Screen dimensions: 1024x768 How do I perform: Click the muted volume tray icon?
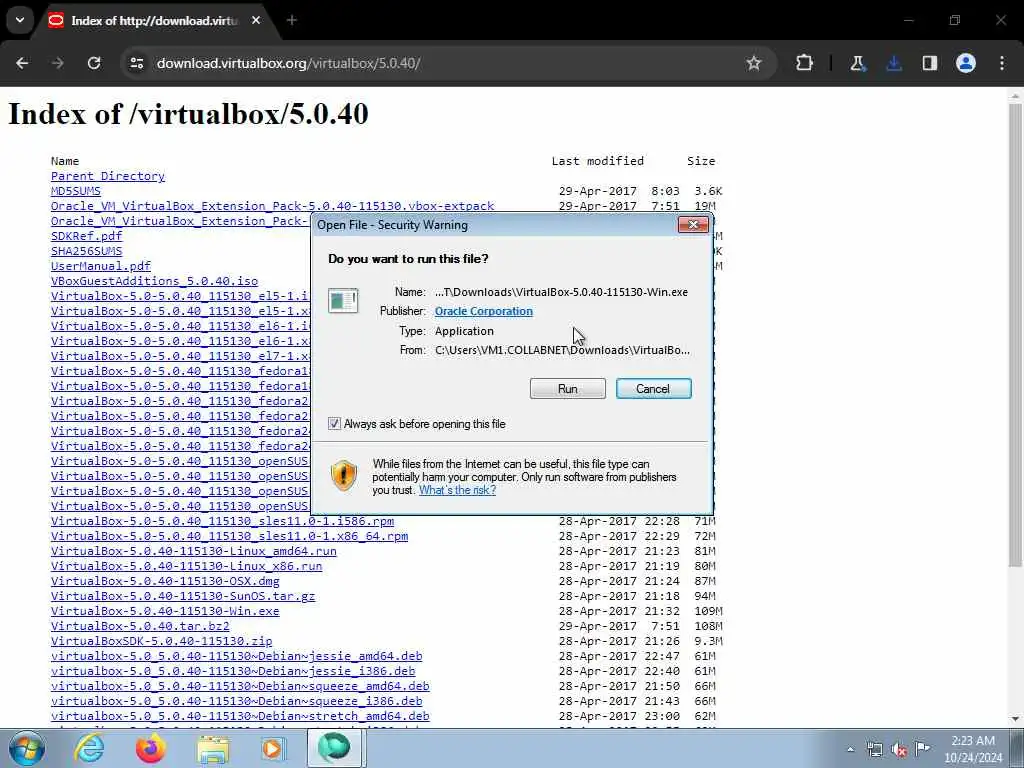899,749
